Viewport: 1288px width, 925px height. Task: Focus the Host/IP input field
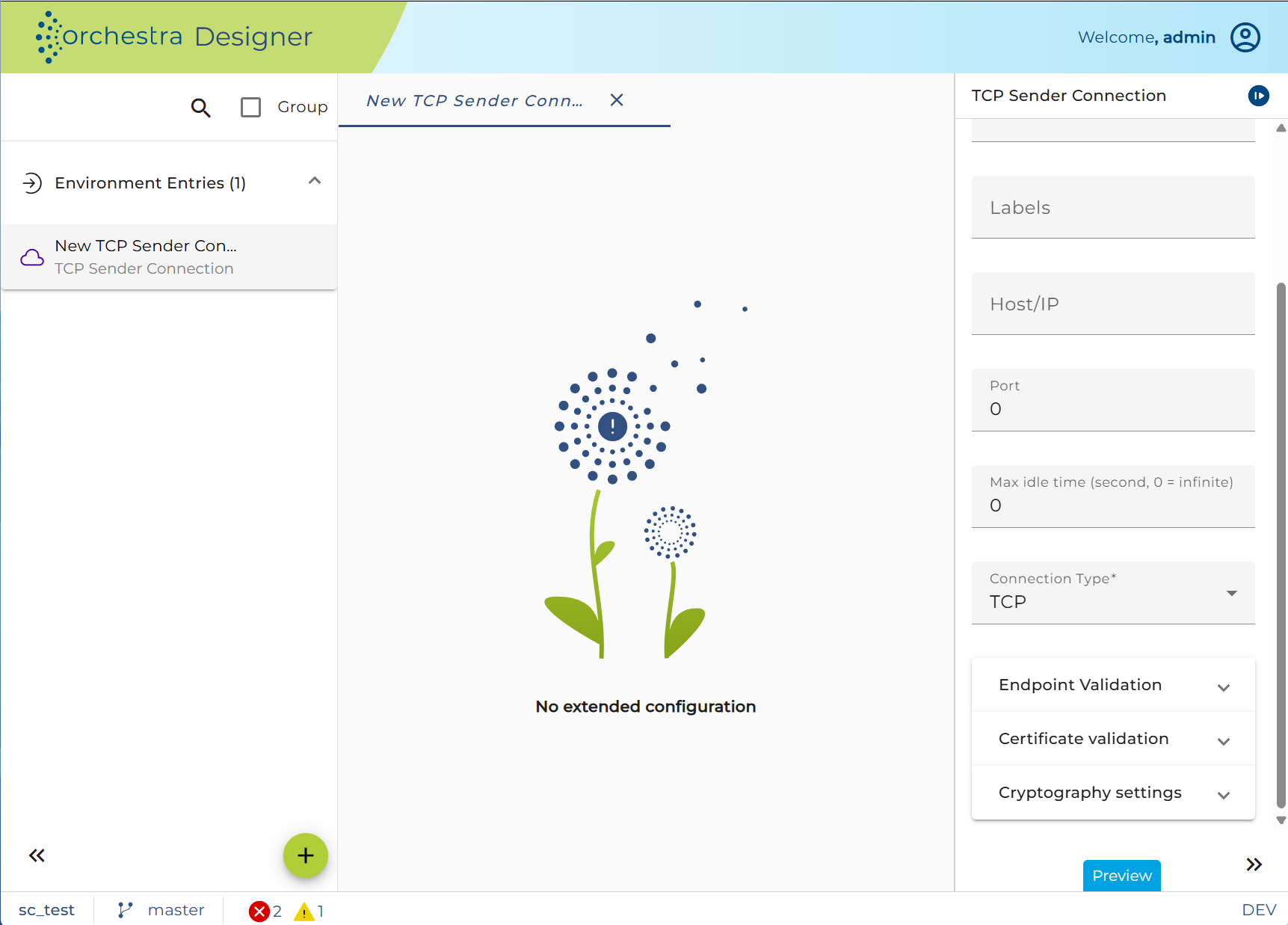pyautogui.click(x=1113, y=304)
